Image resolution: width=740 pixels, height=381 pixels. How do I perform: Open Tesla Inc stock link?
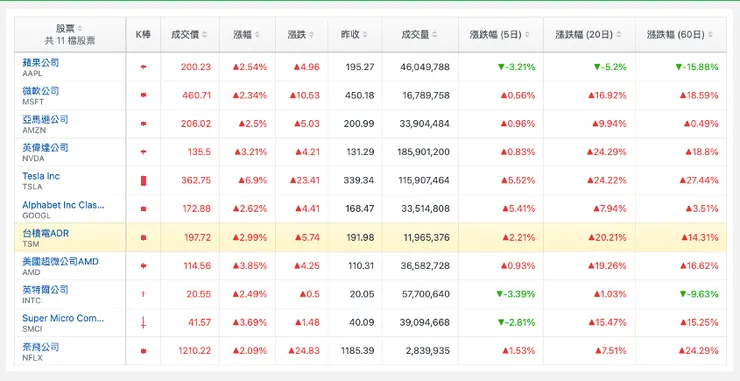41,176
